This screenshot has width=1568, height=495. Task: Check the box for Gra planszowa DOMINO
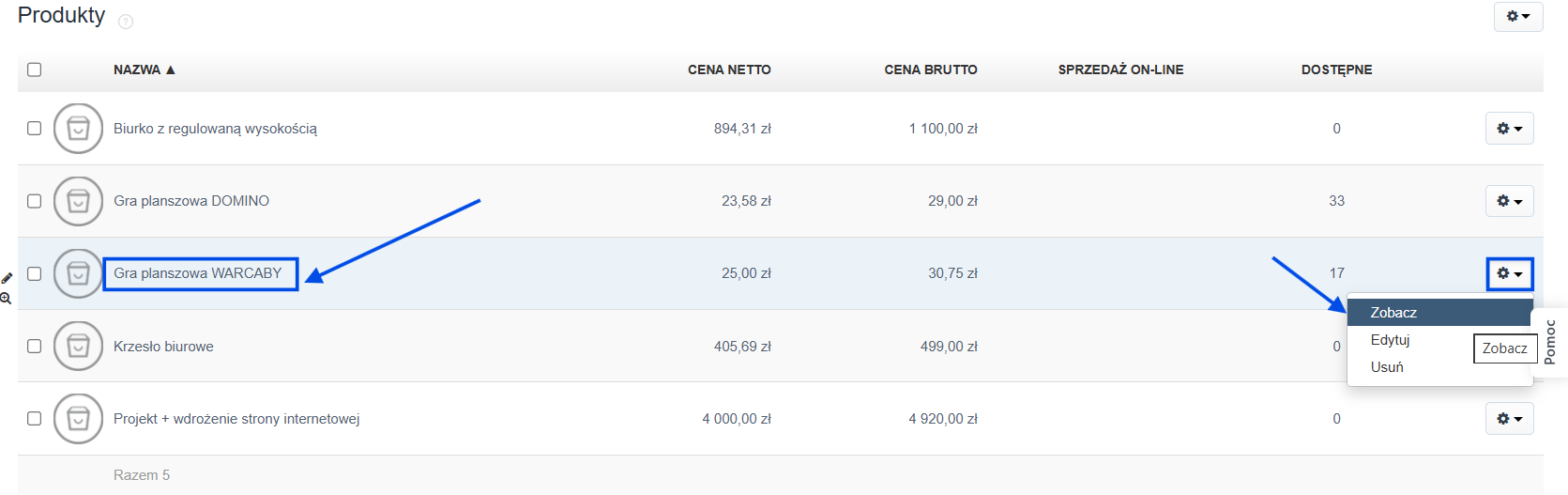coord(35,201)
